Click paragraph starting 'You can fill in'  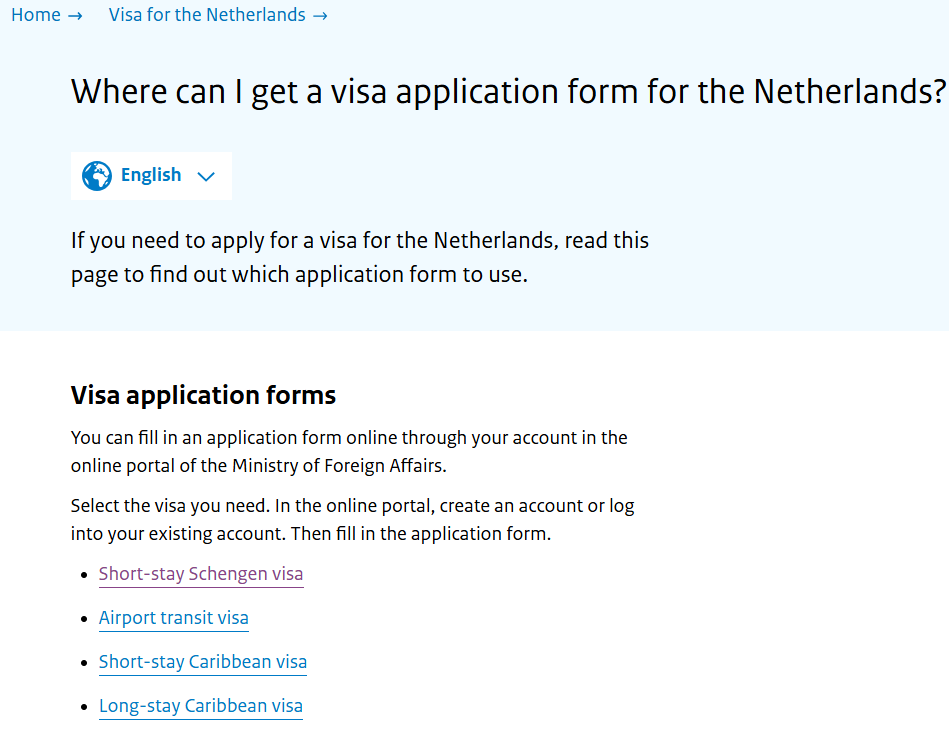349,451
